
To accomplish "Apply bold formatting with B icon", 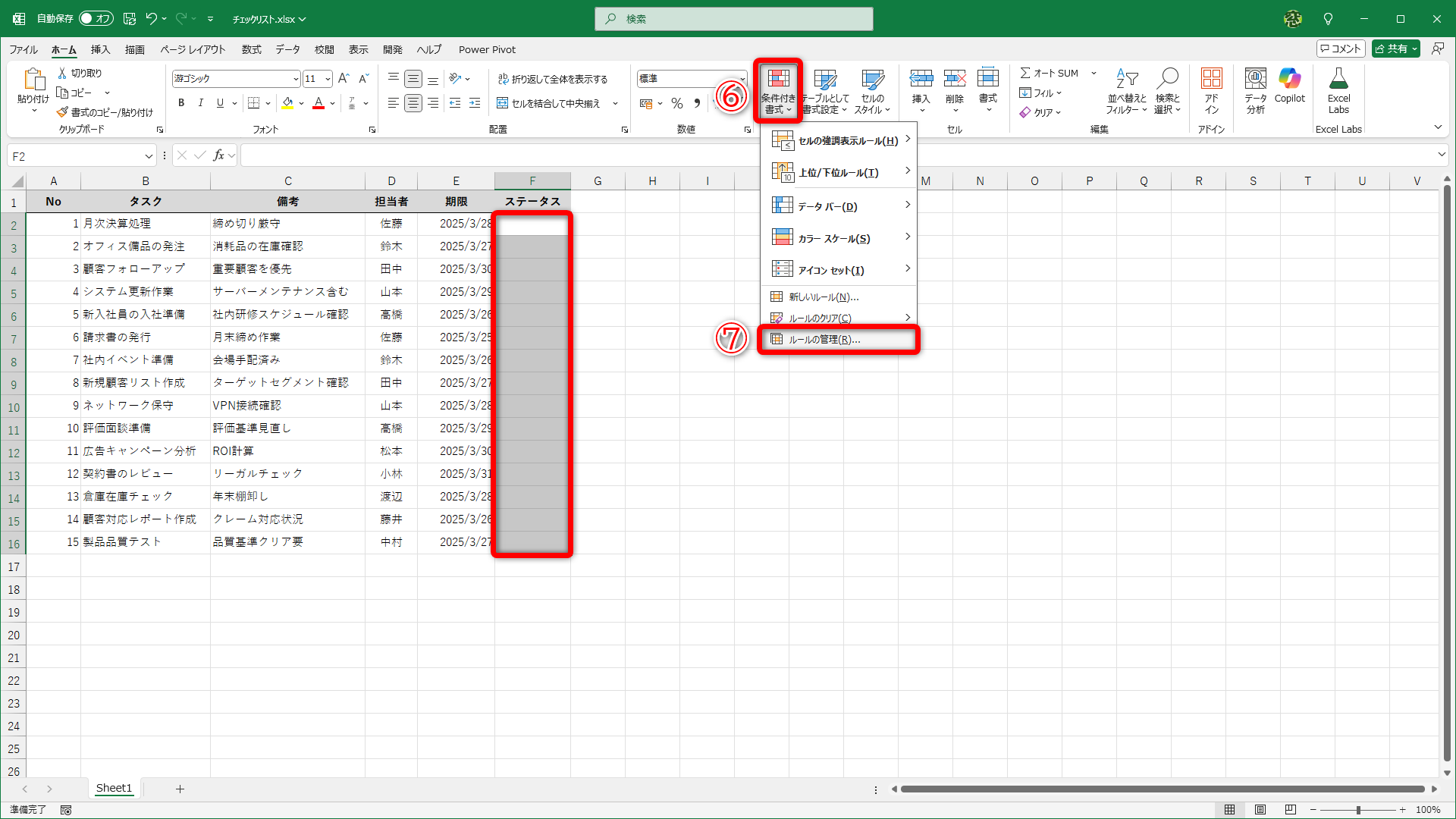I will [181, 103].
